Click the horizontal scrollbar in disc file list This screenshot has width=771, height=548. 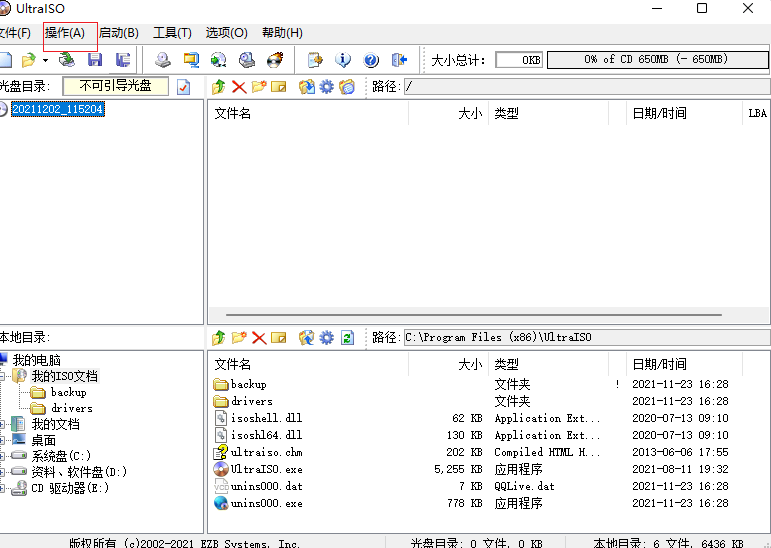click(x=474, y=314)
